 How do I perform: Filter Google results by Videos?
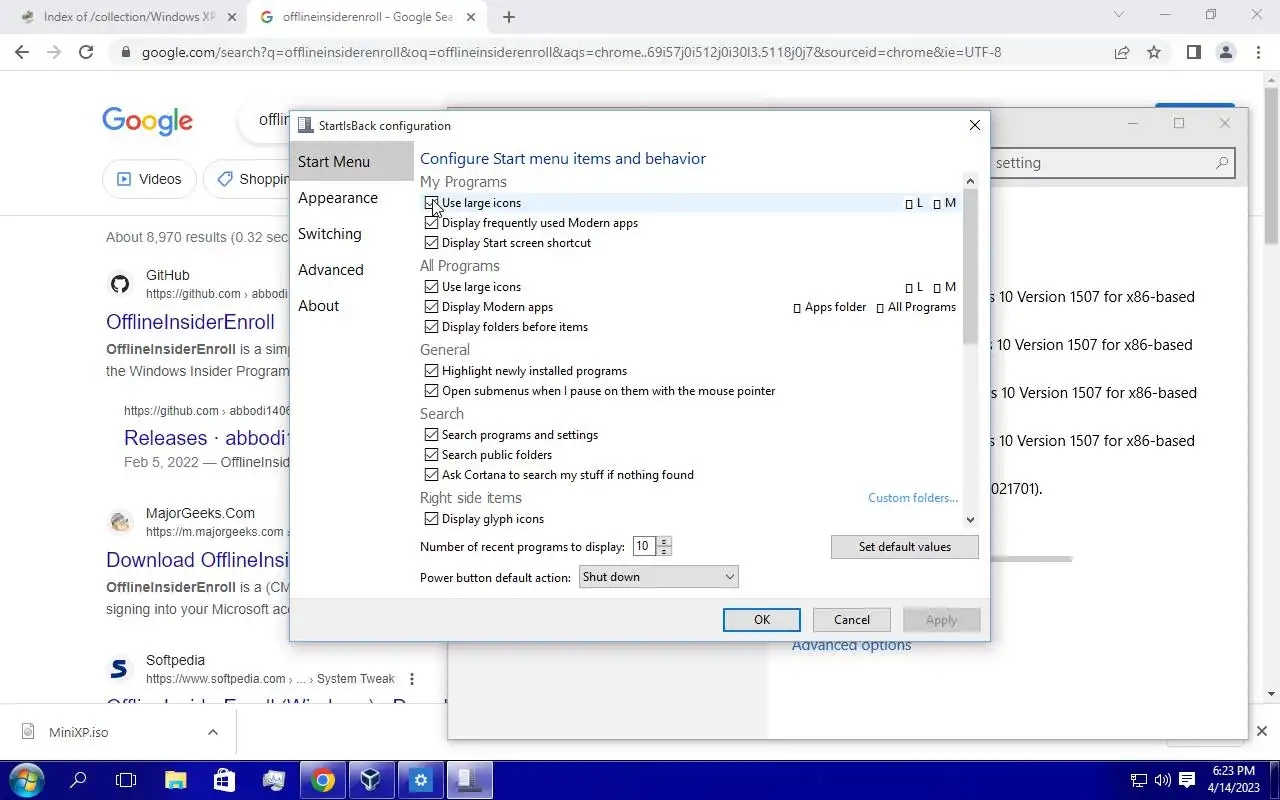[150, 179]
